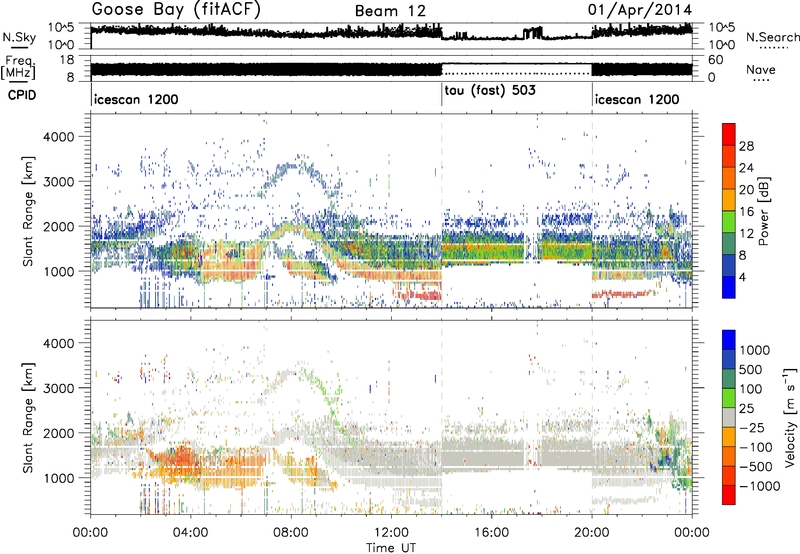Click the 'N.Sky' axis label
Viewport: 800px width, 554px height.
[x=19, y=37]
